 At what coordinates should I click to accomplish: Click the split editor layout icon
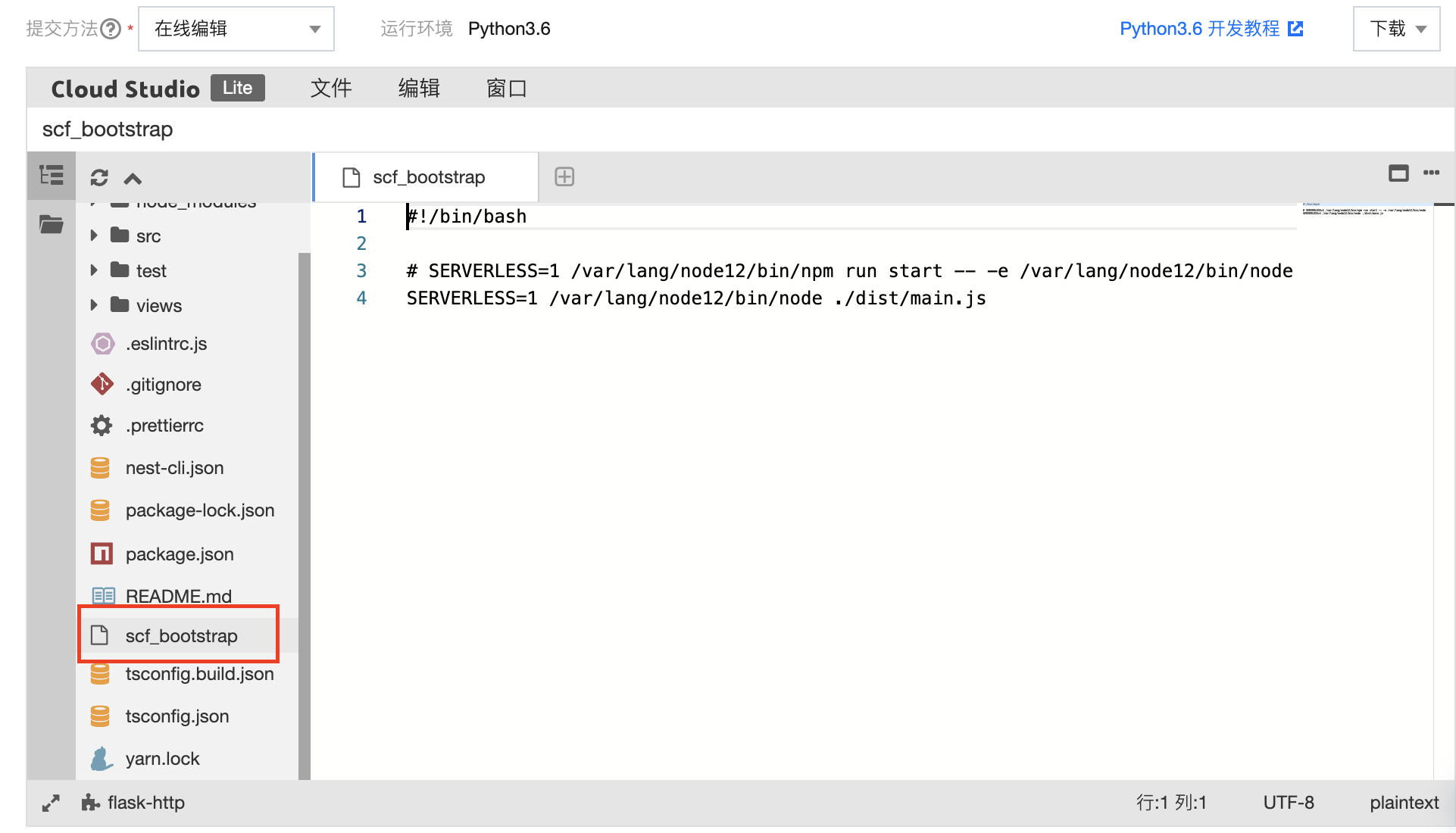[1398, 177]
